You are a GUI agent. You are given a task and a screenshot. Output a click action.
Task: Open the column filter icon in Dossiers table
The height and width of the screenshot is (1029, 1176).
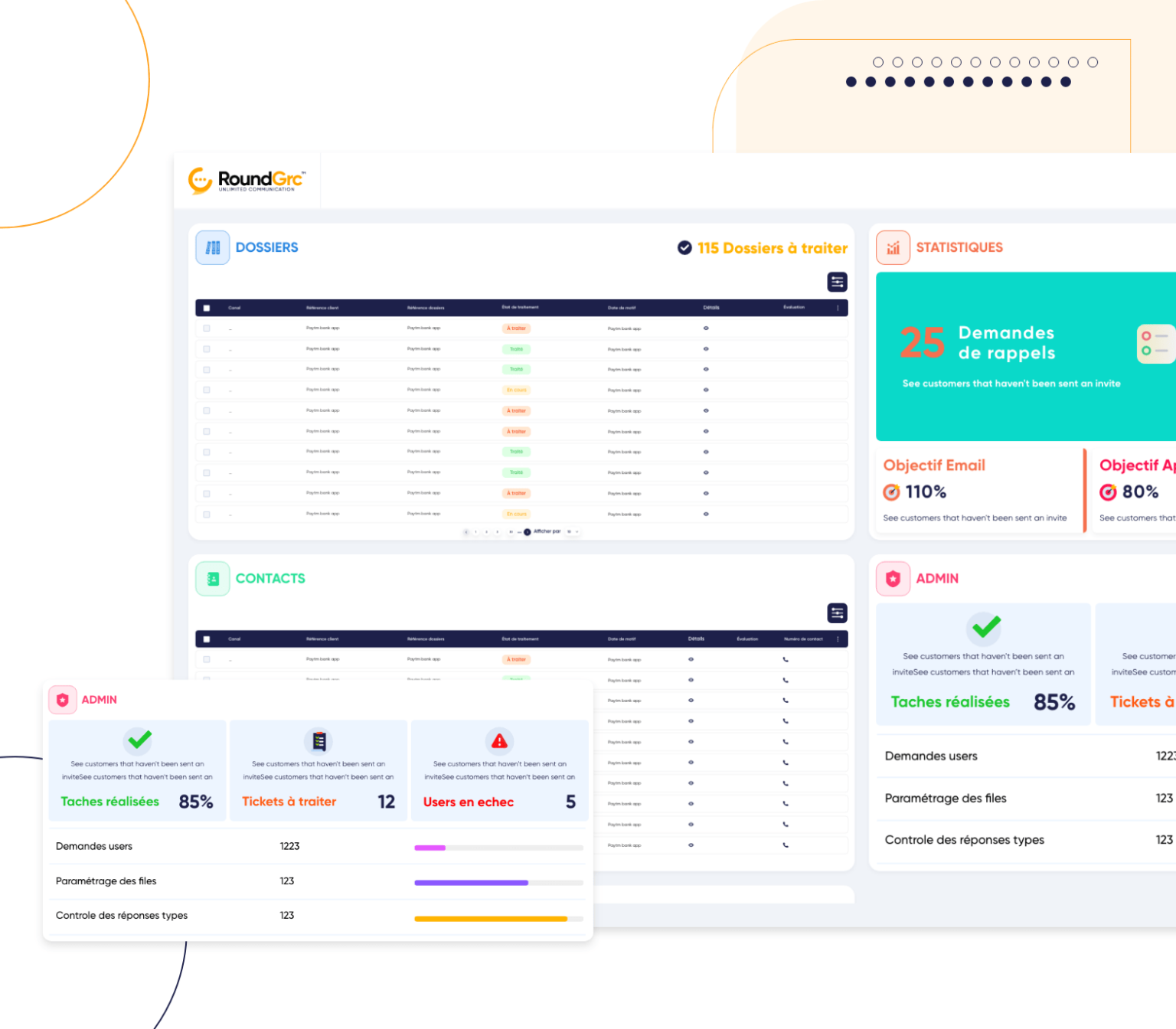point(837,282)
